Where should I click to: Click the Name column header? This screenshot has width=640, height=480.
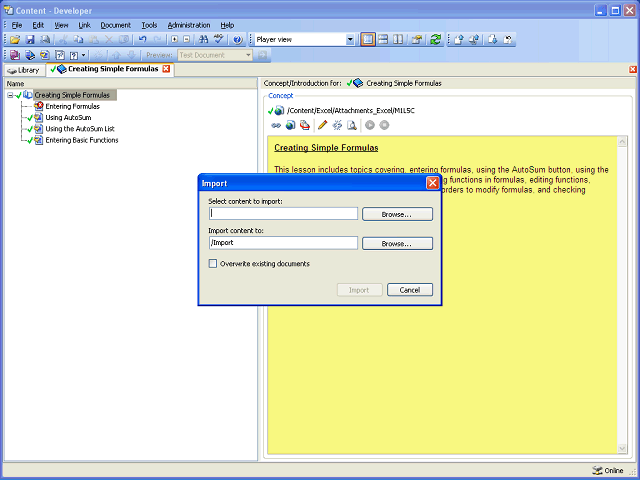pyautogui.click(x=131, y=84)
